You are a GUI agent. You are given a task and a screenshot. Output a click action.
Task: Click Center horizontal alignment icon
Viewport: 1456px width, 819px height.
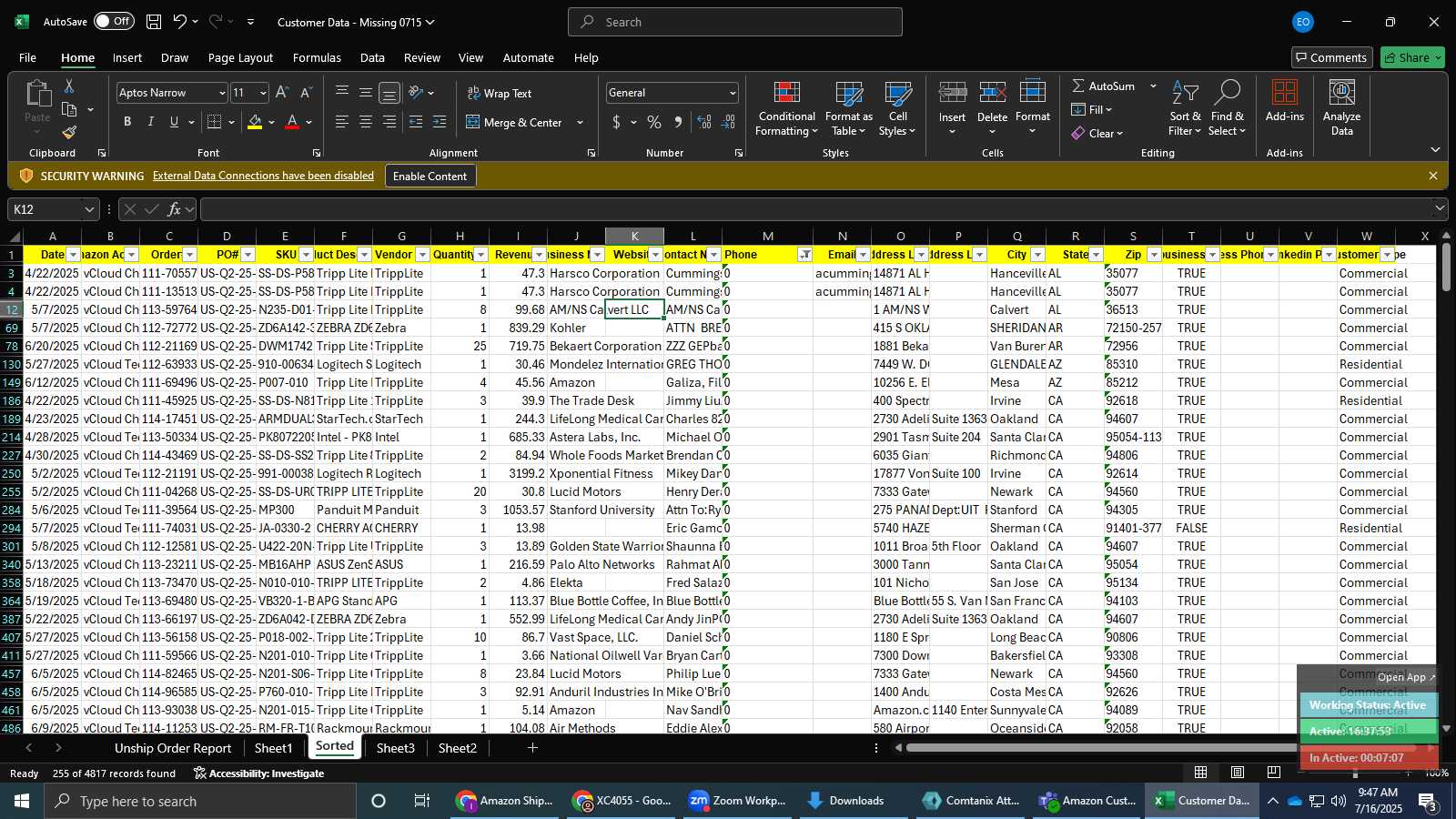click(x=366, y=122)
